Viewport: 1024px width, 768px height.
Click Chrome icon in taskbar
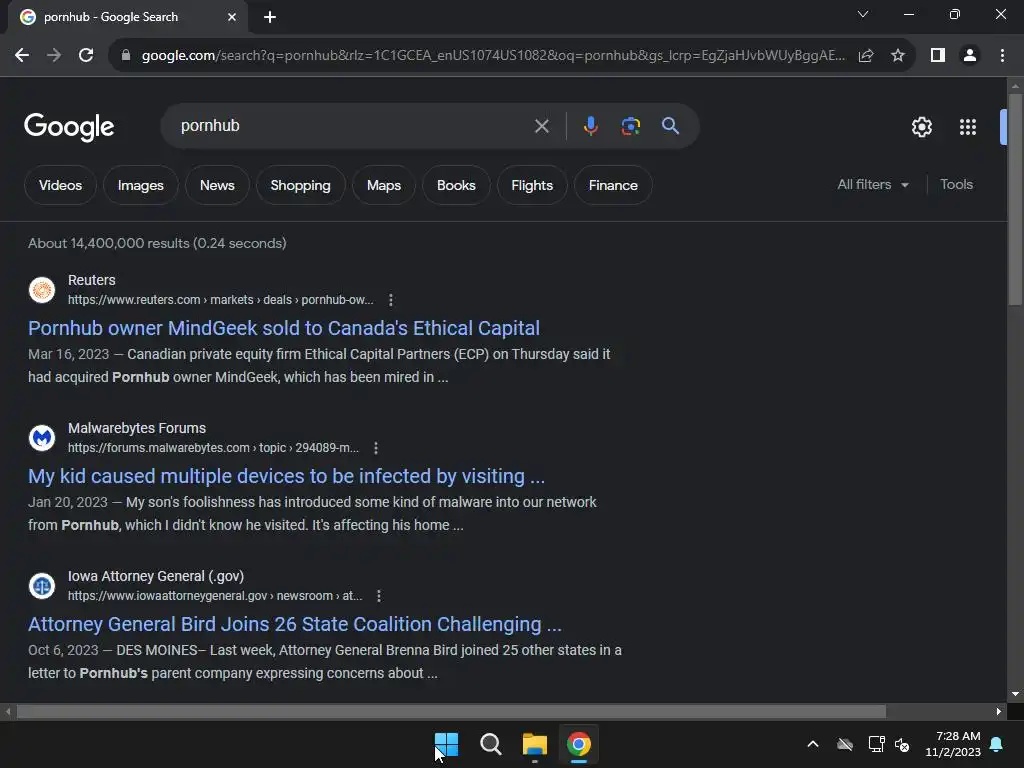pyautogui.click(x=579, y=744)
